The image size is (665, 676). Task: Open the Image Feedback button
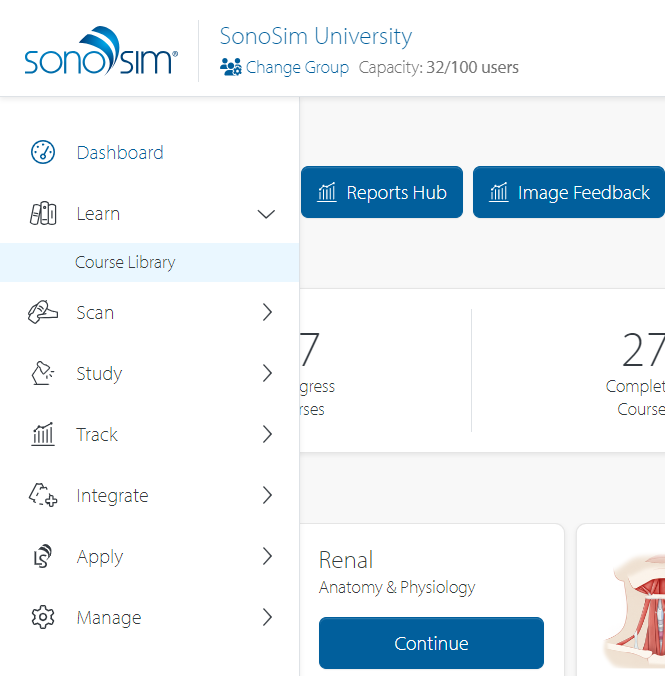(x=569, y=193)
